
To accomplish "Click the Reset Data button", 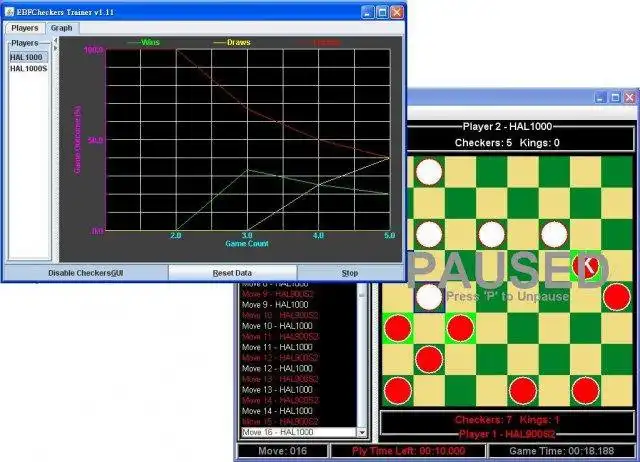I will [x=232, y=273].
